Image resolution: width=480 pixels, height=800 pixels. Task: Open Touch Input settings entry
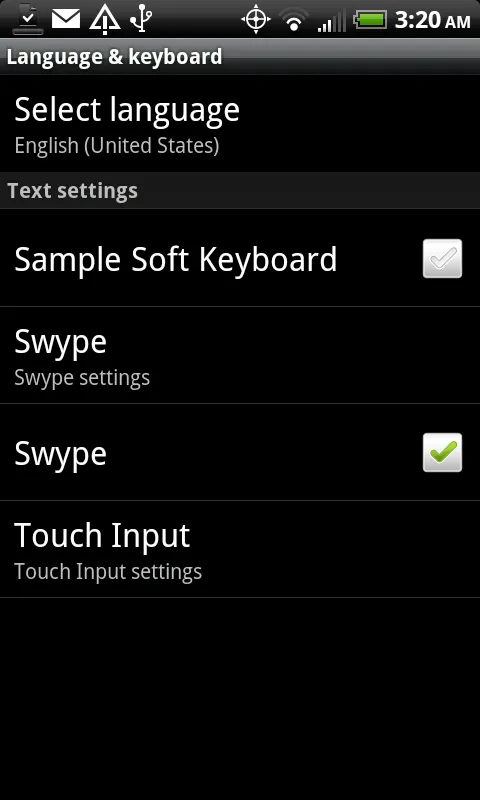240,549
